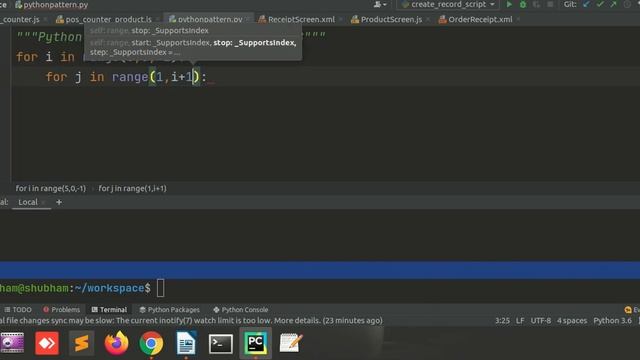Open the Terminal app in the dock
The width and height of the screenshot is (640, 360).
point(221,343)
